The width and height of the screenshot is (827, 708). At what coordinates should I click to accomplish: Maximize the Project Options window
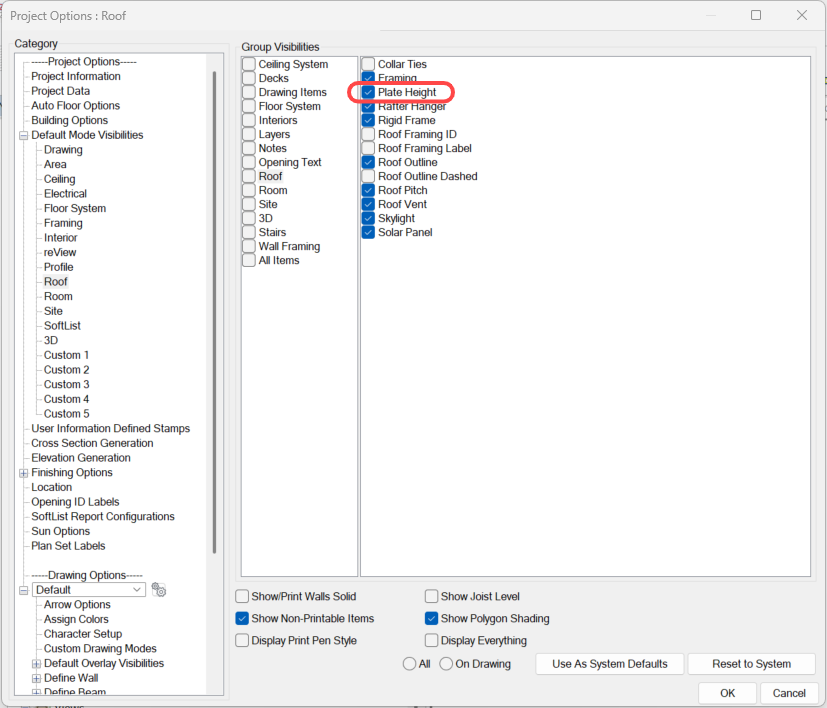click(x=756, y=15)
